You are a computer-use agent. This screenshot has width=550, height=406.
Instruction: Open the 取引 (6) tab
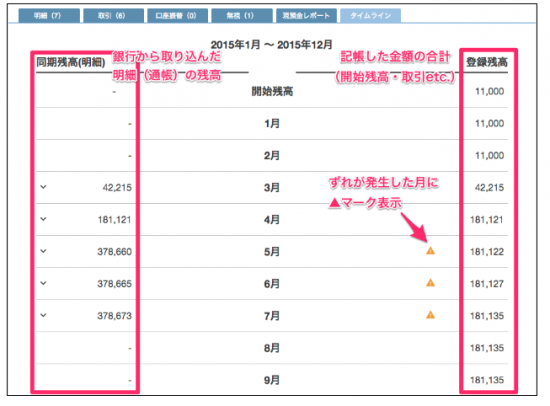[x=113, y=16]
